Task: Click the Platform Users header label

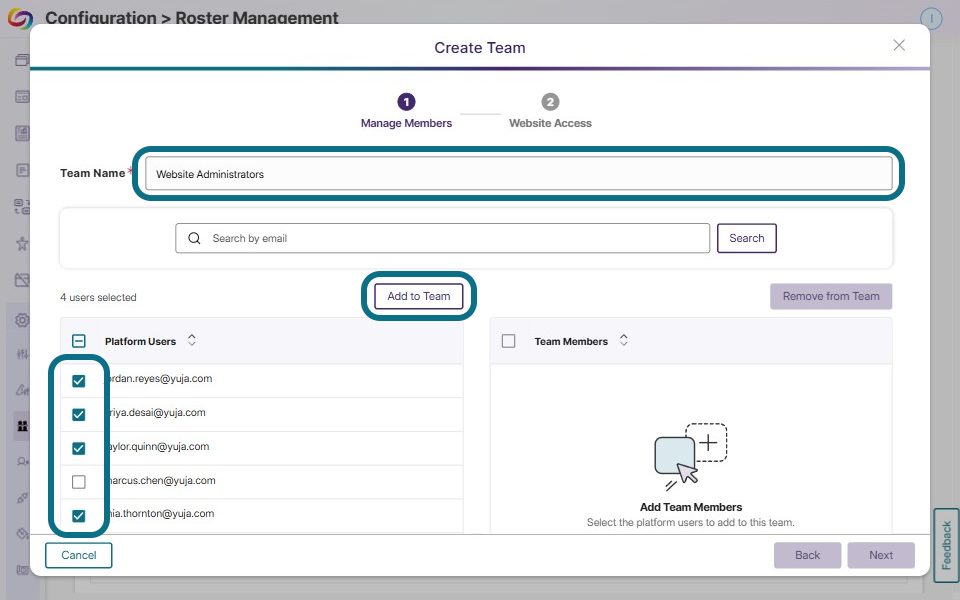Action: pos(140,342)
